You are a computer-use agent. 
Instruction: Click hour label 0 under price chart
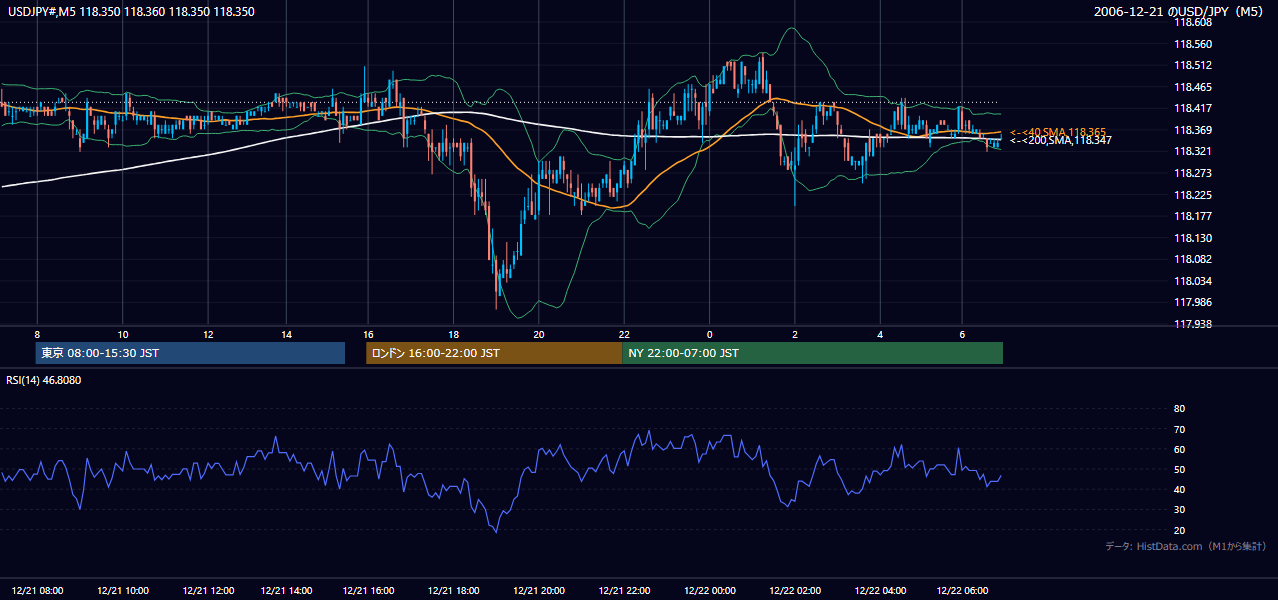709,334
